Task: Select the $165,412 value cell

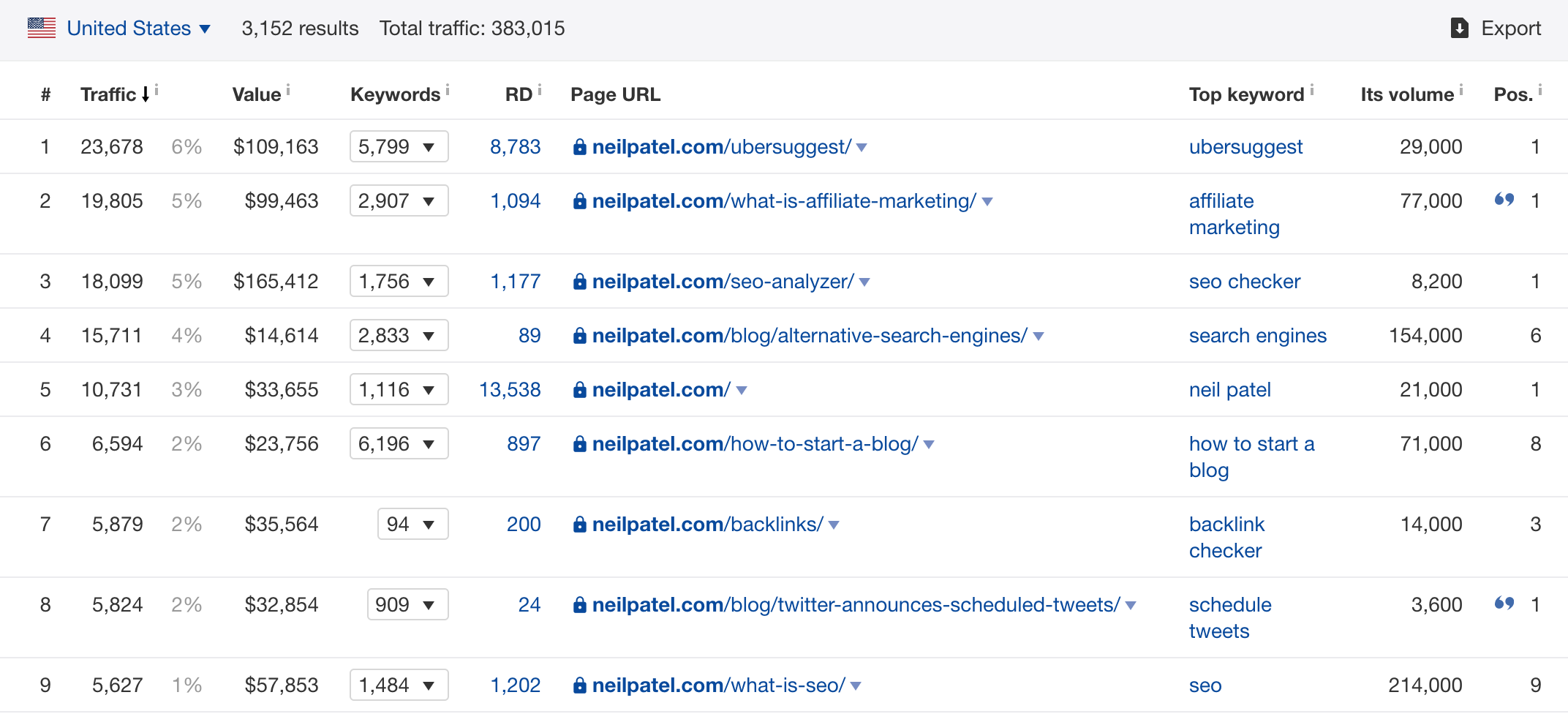Action: (276, 282)
